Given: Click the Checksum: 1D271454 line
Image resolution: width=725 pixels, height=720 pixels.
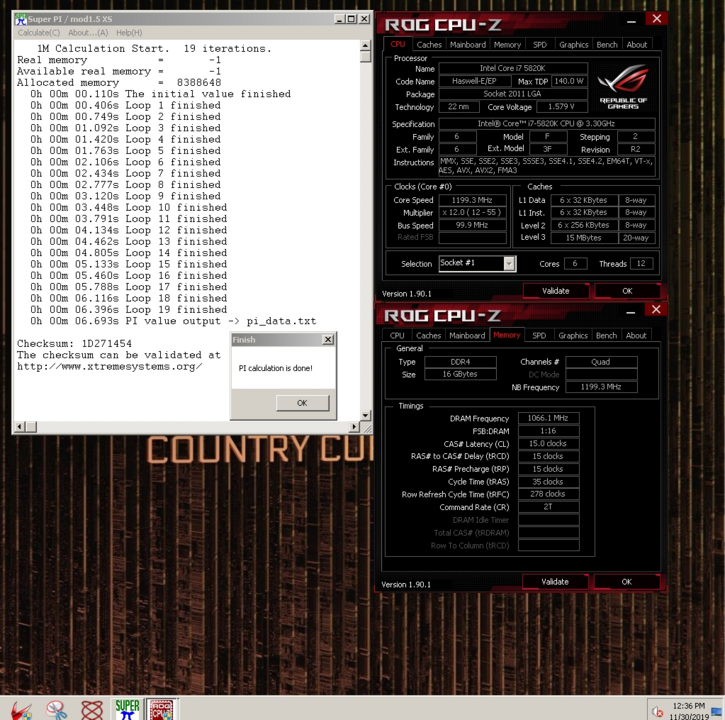Looking at the screenshot, I should (74, 344).
